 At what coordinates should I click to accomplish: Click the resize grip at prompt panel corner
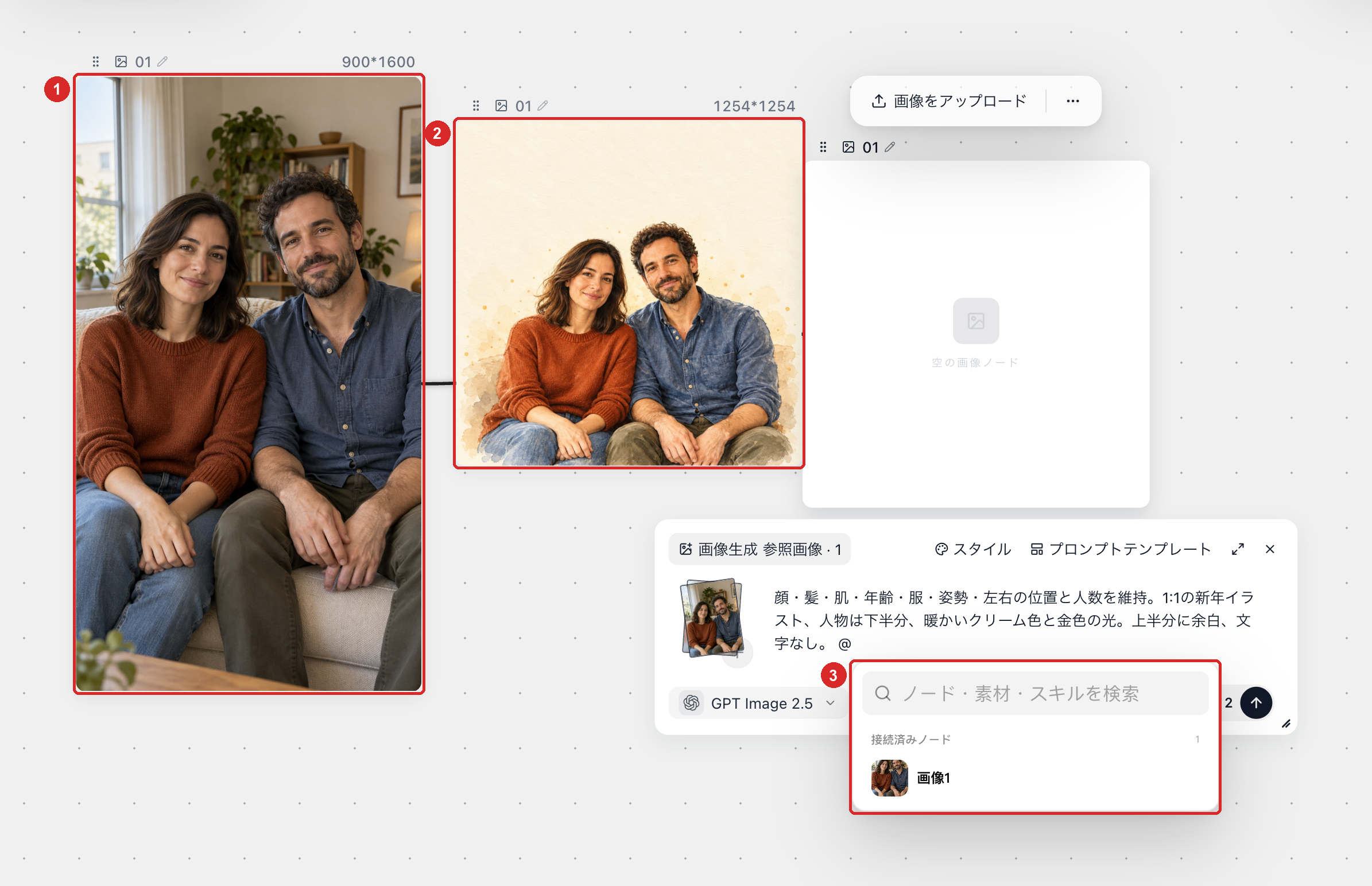click(x=1286, y=724)
